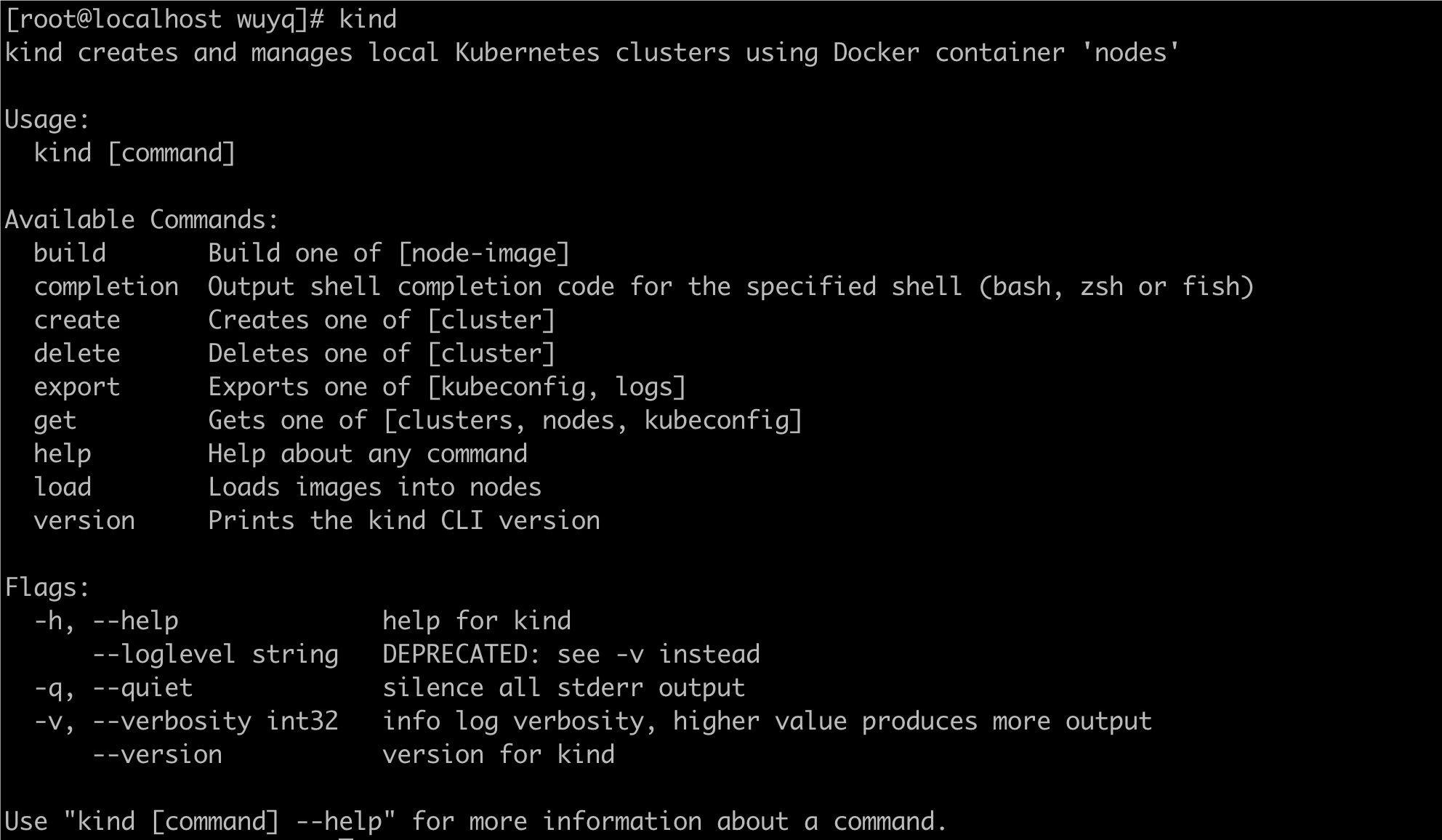The height and width of the screenshot is (840, 1442).
Task: Click the shell prompt '[root@localhost wuyq]#'
Action: click(164, 20)
